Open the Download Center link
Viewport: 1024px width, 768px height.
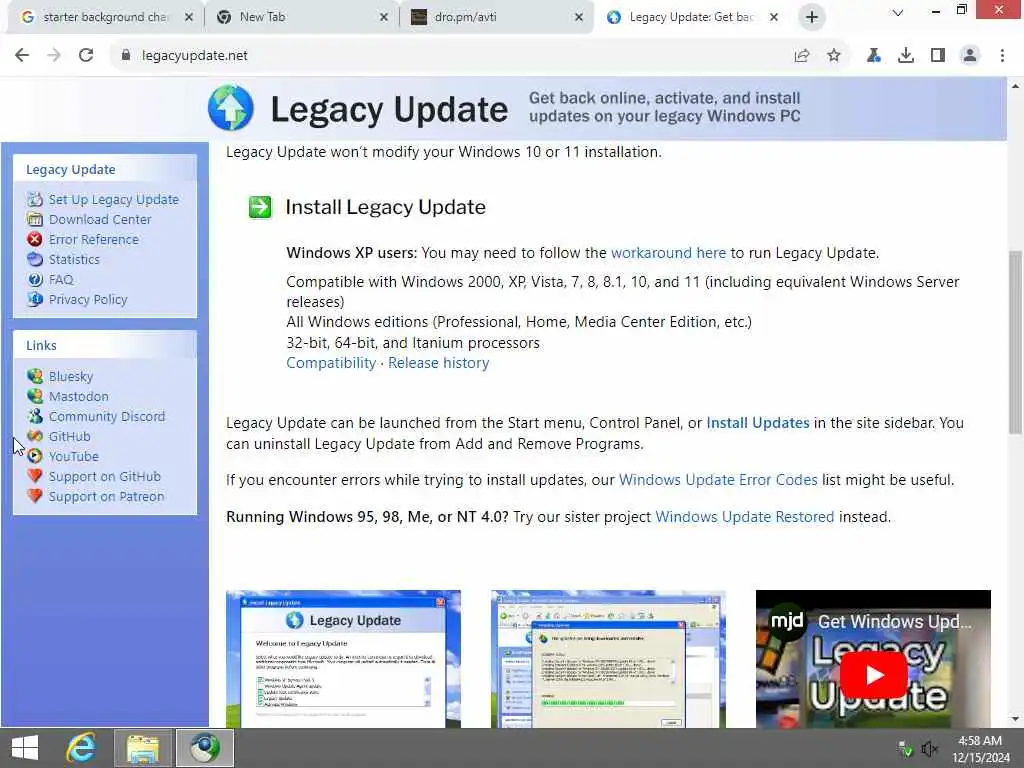[100, 219]
